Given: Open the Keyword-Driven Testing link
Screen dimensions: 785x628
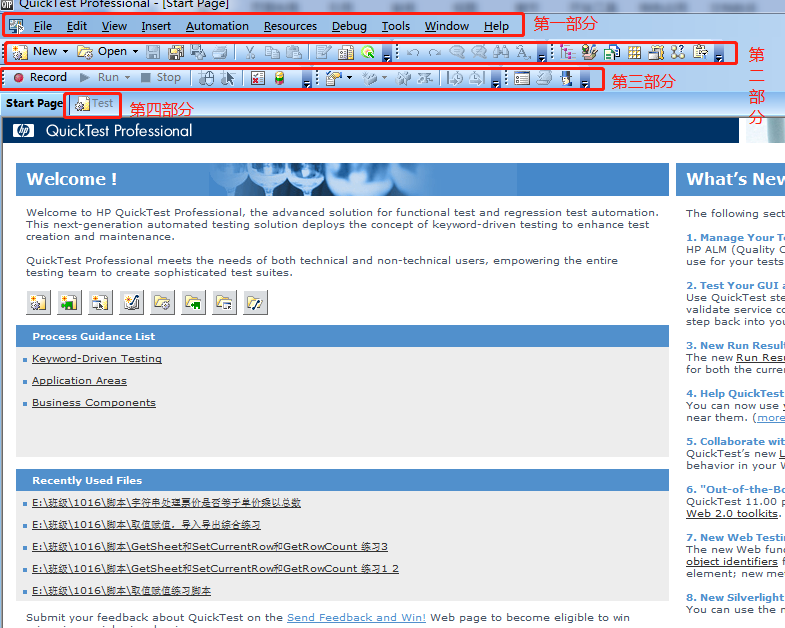Looking at the screenshot, I should coord(97,359).
